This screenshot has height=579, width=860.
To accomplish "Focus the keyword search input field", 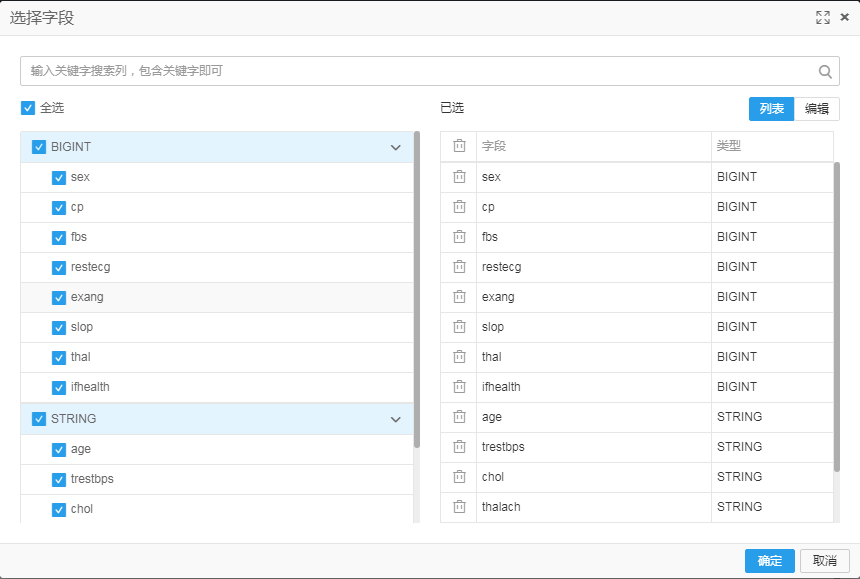I will (x=420, y=71).
